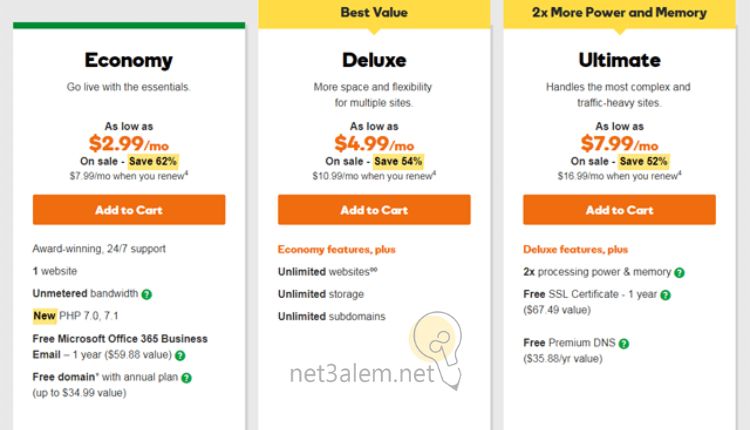The width and height of the screenshot is (750, 430).
Task: Select the Best Value banner tab
Action: point(374,13)
